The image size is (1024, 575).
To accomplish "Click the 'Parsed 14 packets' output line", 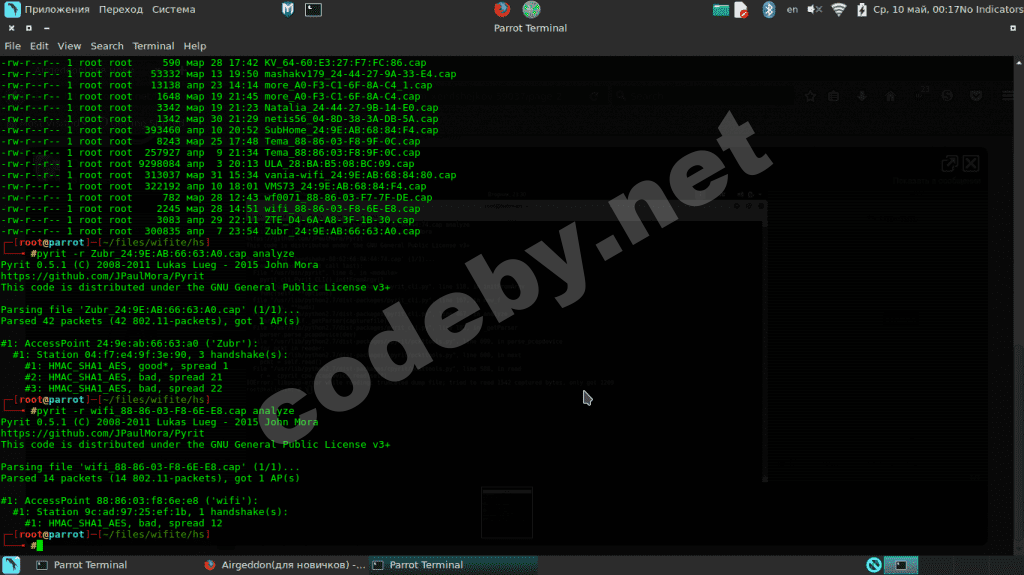I will coord(150,478).
